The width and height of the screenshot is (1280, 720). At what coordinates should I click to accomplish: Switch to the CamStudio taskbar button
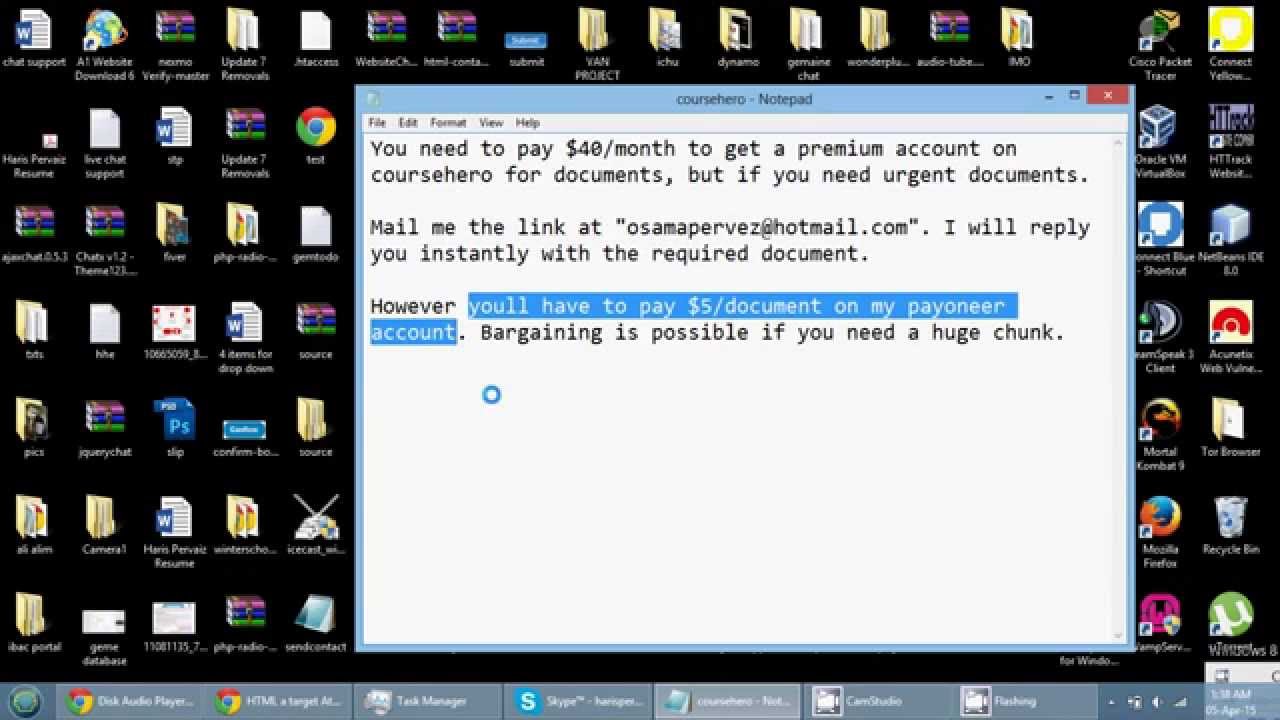[x=876, y=701]
